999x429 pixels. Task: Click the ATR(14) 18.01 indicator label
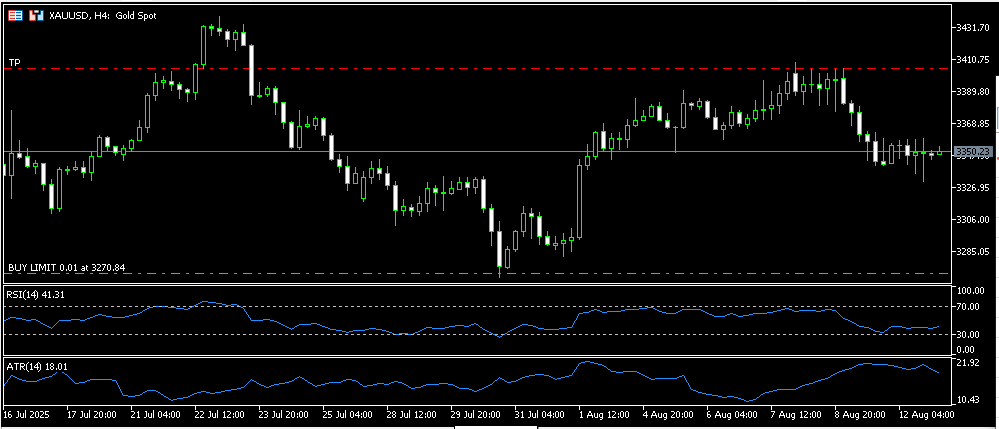coord(37,366)
